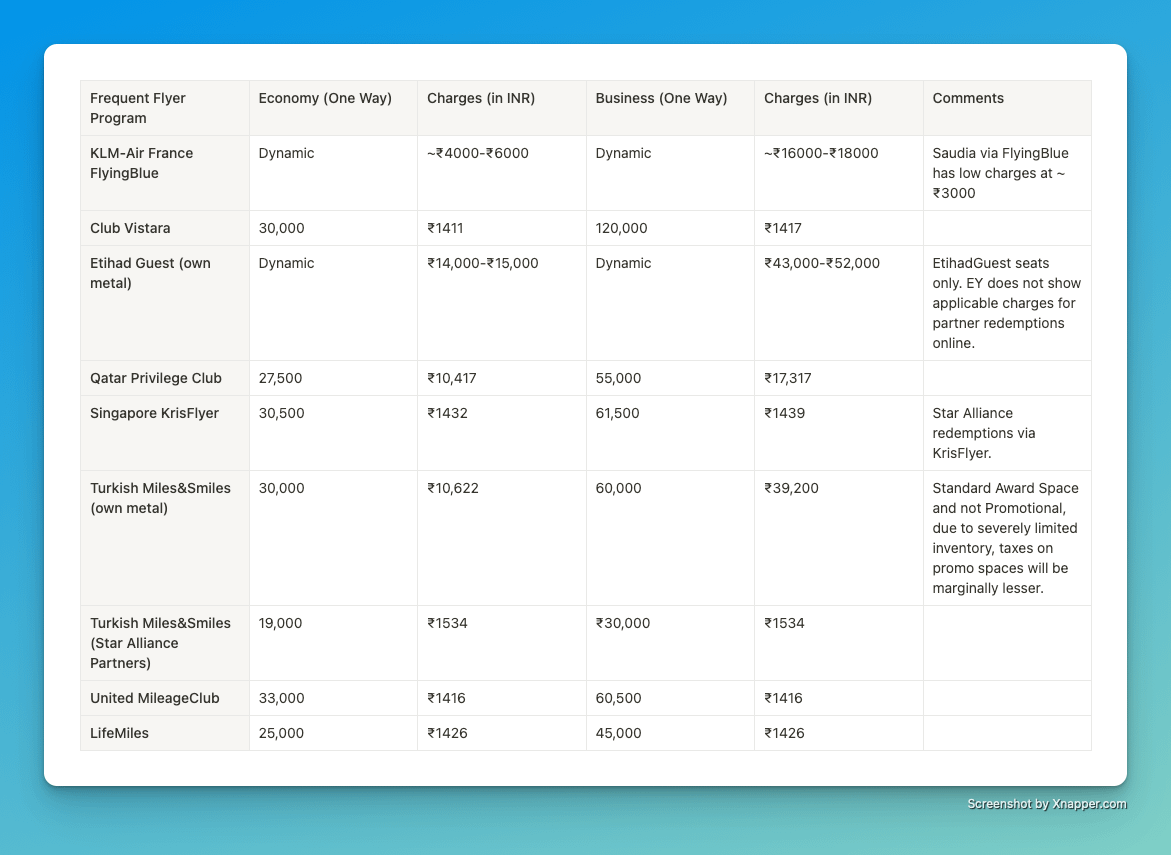Click the "Frequent Flyer Program" column header
This screenshot has width=1171, height=855.
pyautogui.click(x=138, y=108)
